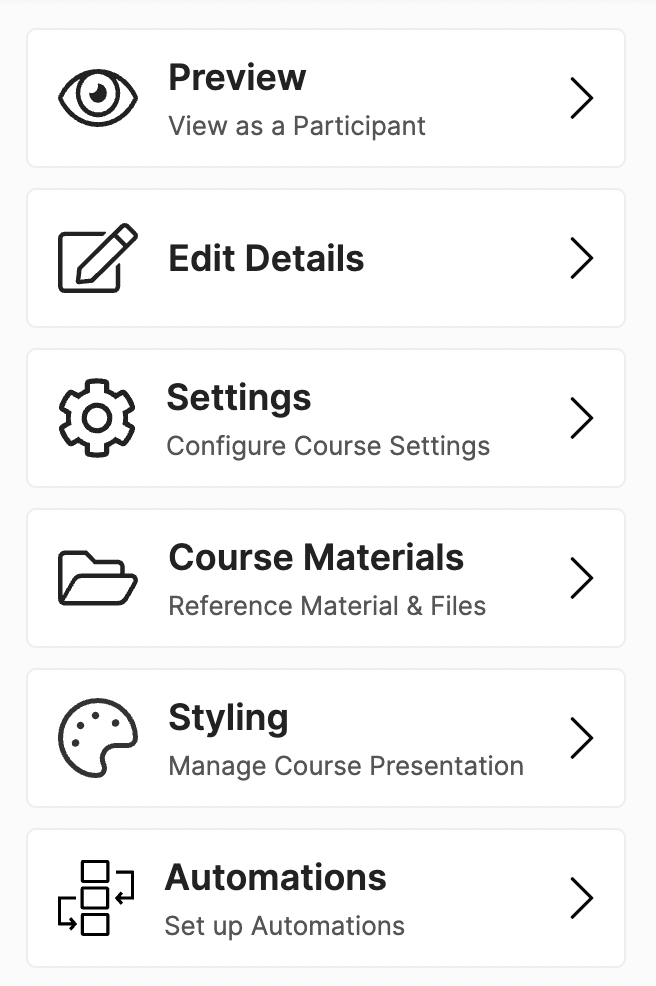Select the Automations workflow icon
Screen dimensions: 656x986
(97, 898)
